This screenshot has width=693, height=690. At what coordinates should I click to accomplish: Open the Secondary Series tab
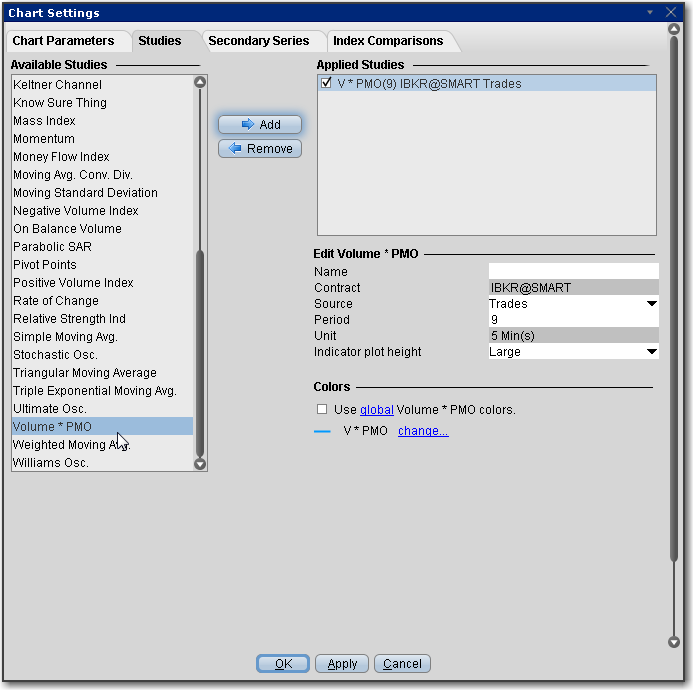(252, 41)
